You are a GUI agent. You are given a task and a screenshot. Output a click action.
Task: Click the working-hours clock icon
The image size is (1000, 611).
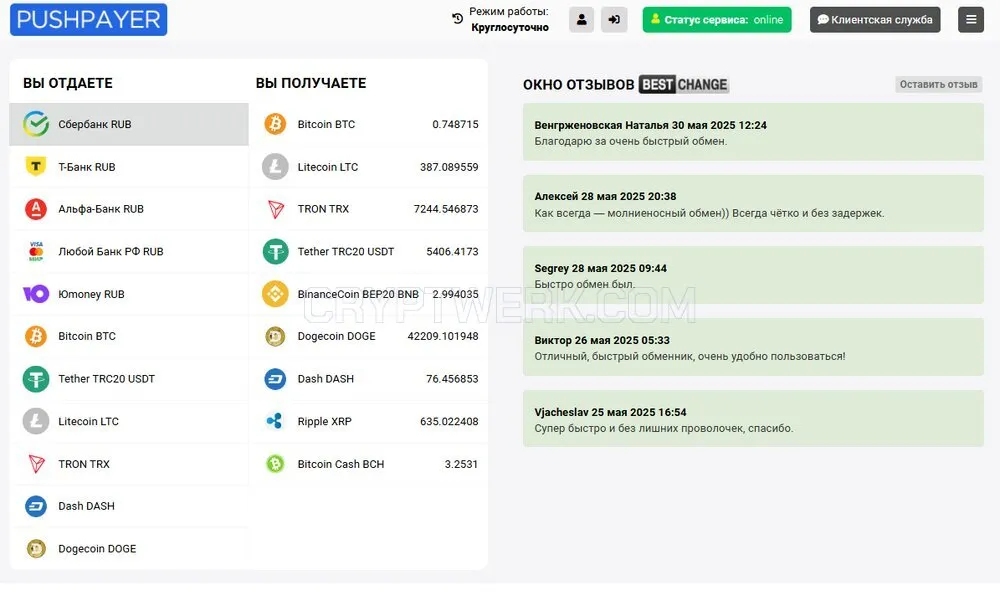[x=457, y=19]
